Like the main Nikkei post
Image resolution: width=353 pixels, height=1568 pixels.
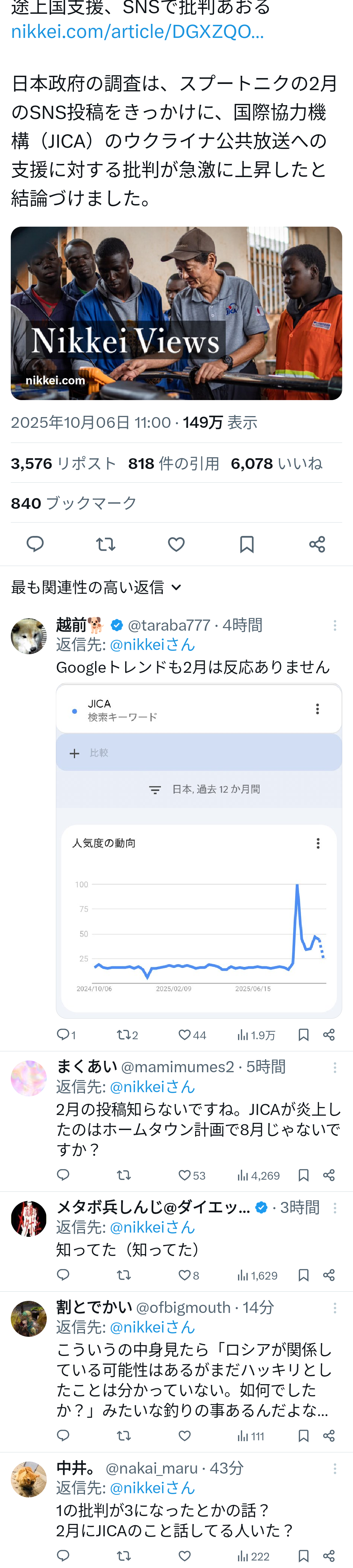coord(176,543)
